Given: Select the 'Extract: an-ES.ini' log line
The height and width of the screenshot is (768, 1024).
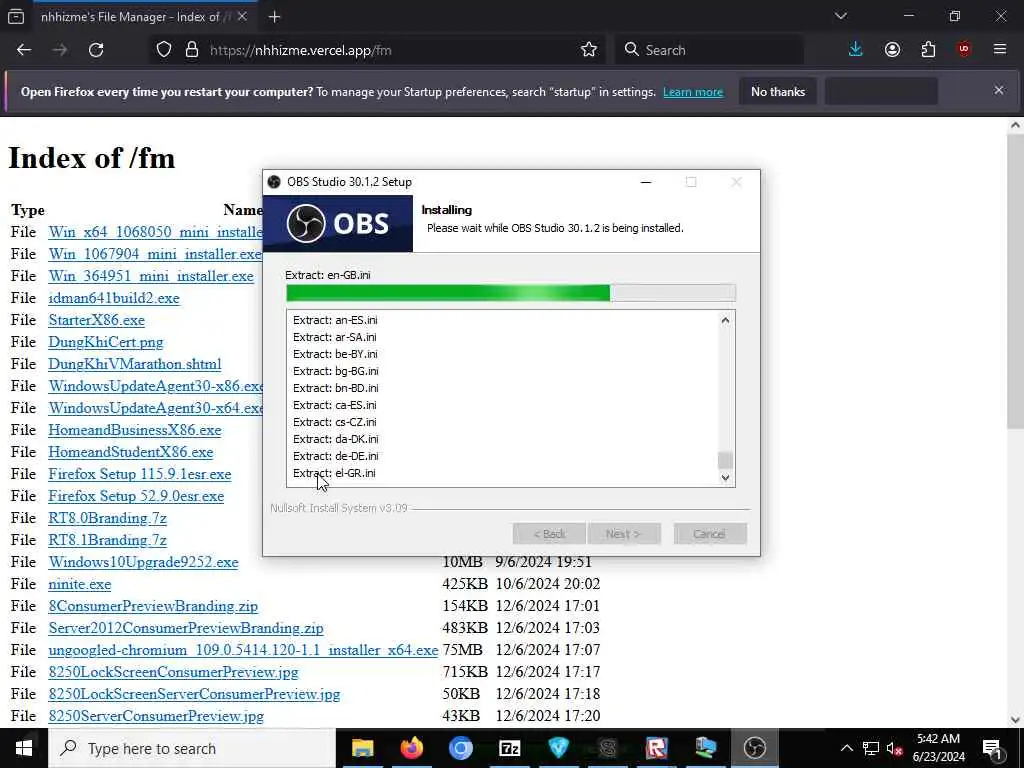Looking at the screenshot, I should pos(334,320).
